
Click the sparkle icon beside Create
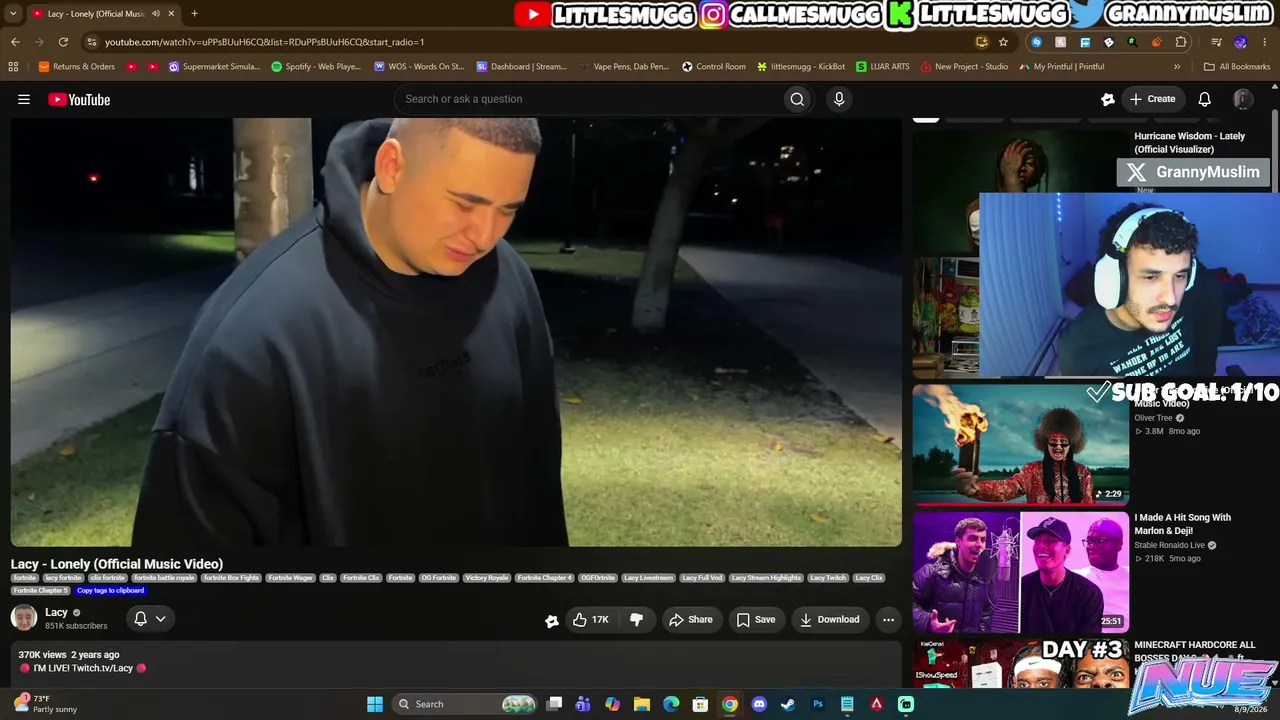coord(1108,99)
